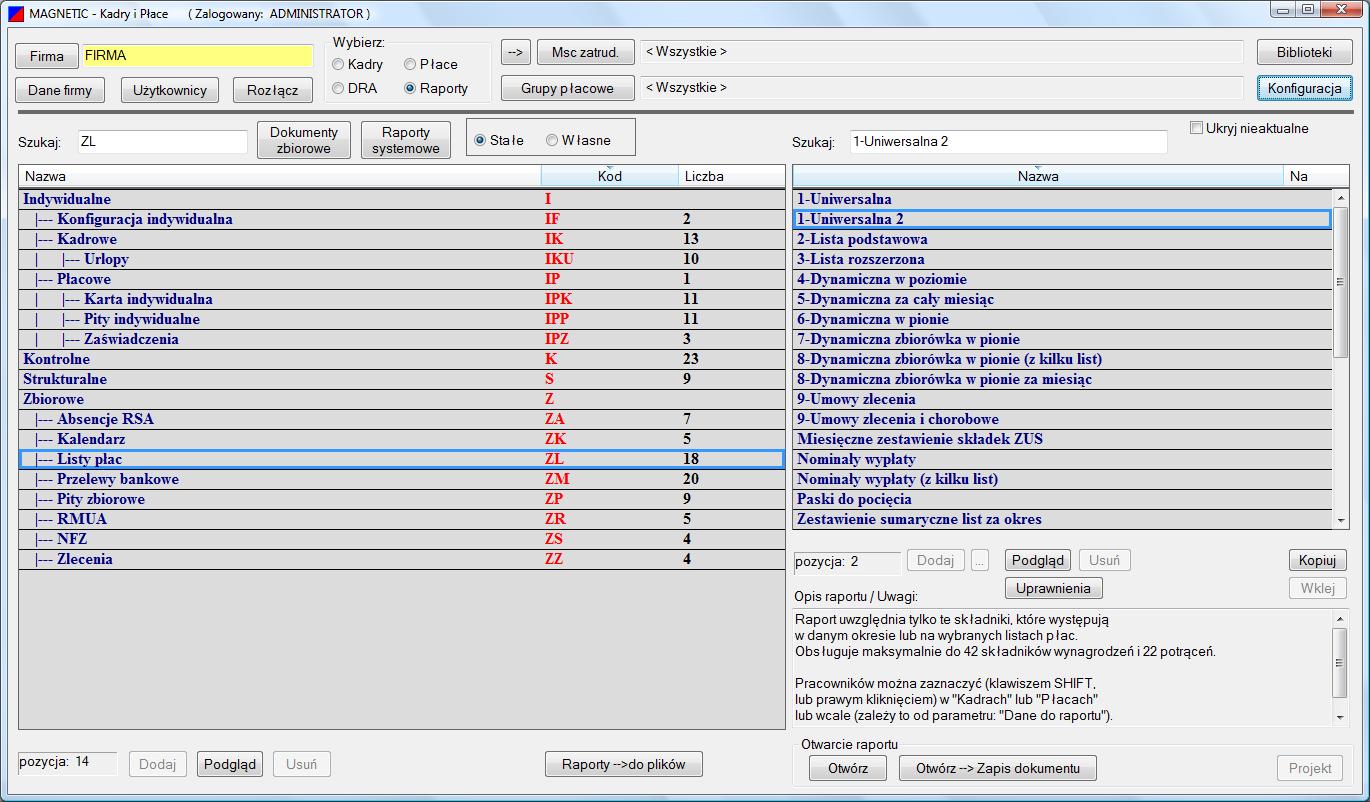Select report 1-Uniwersalna
The image size is (1370, 802).
(1063, 199)
